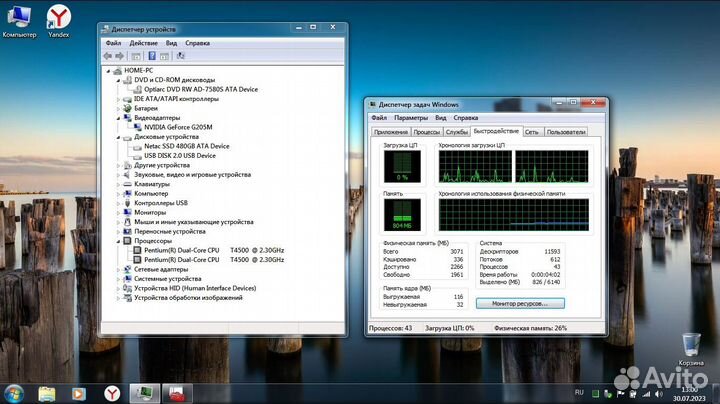The image size is (720, 404).
Task: Switch to the Пользователи tab
Action: (x=566, y=132)
